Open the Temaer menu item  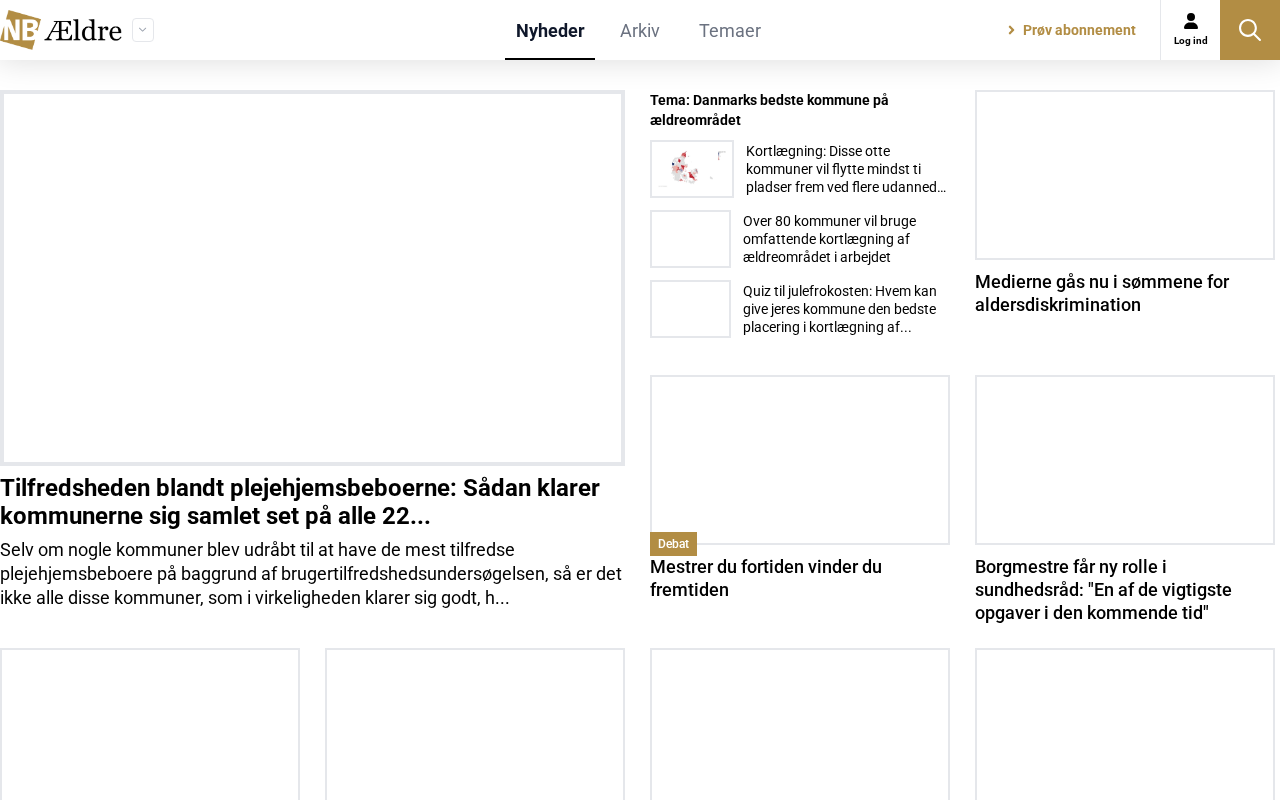[x=730, y=31]
